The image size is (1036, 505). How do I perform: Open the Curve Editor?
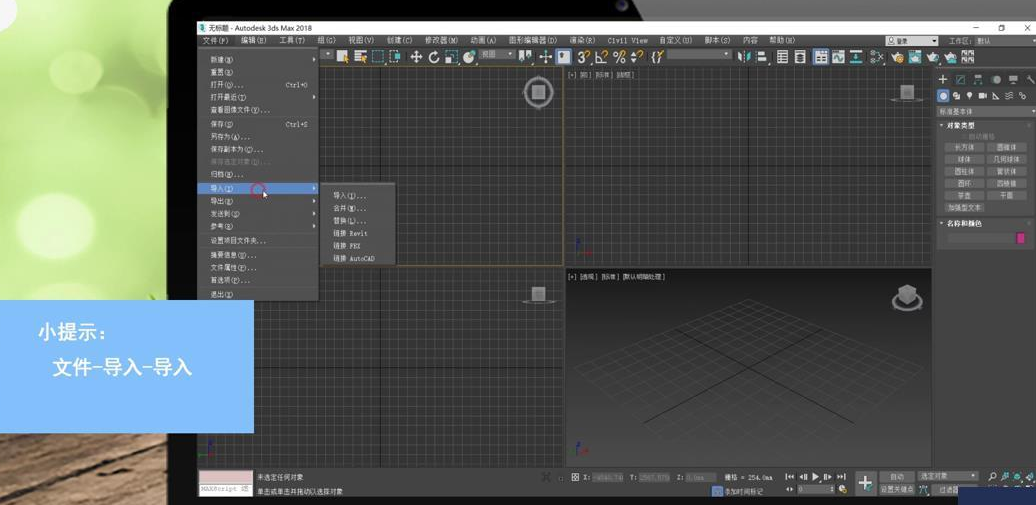[838, 57]
